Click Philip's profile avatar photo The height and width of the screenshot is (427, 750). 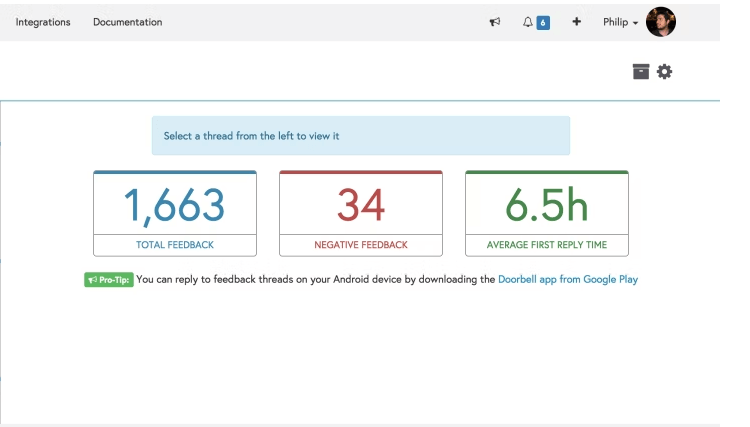pyautogui.click(x=661, y=22)
